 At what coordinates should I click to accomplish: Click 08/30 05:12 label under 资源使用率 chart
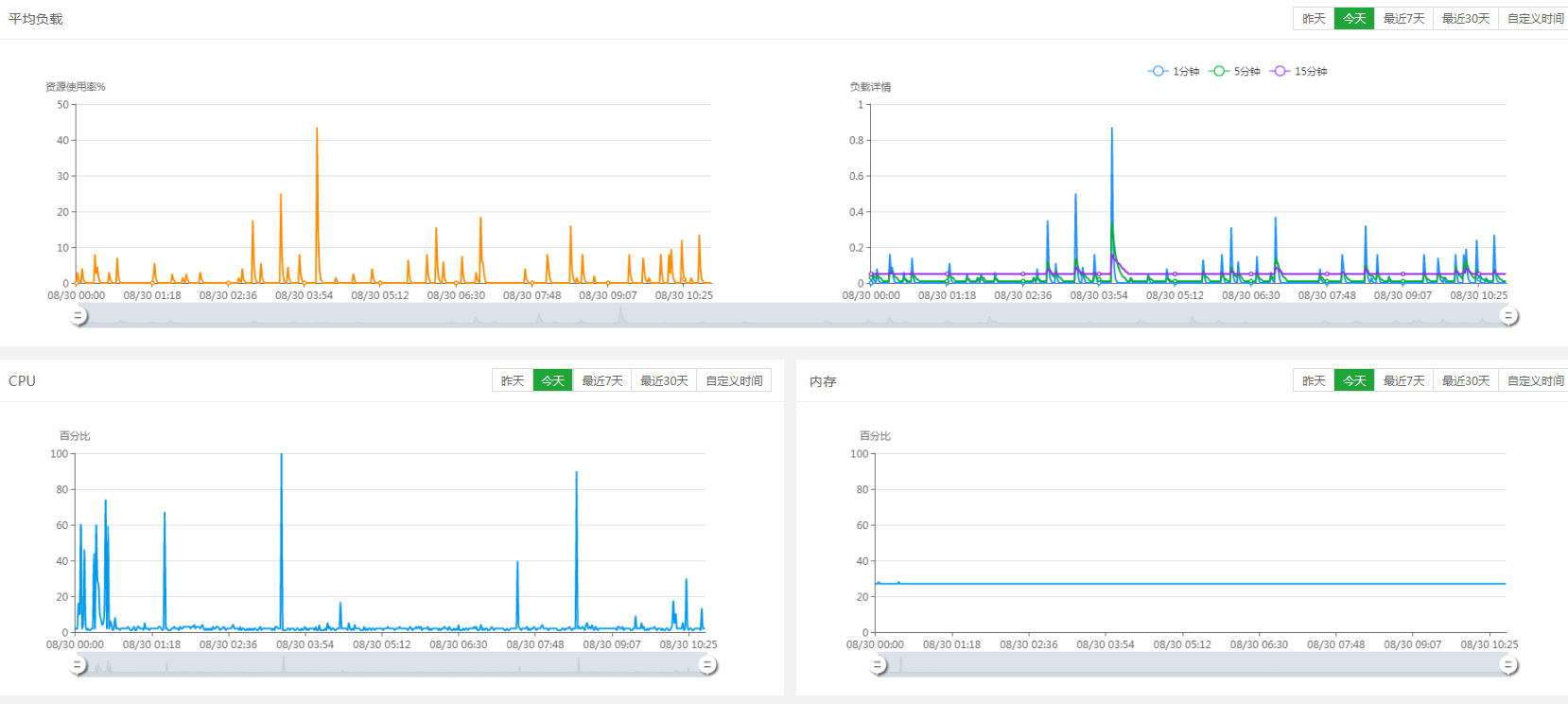[x=380, y=295]
